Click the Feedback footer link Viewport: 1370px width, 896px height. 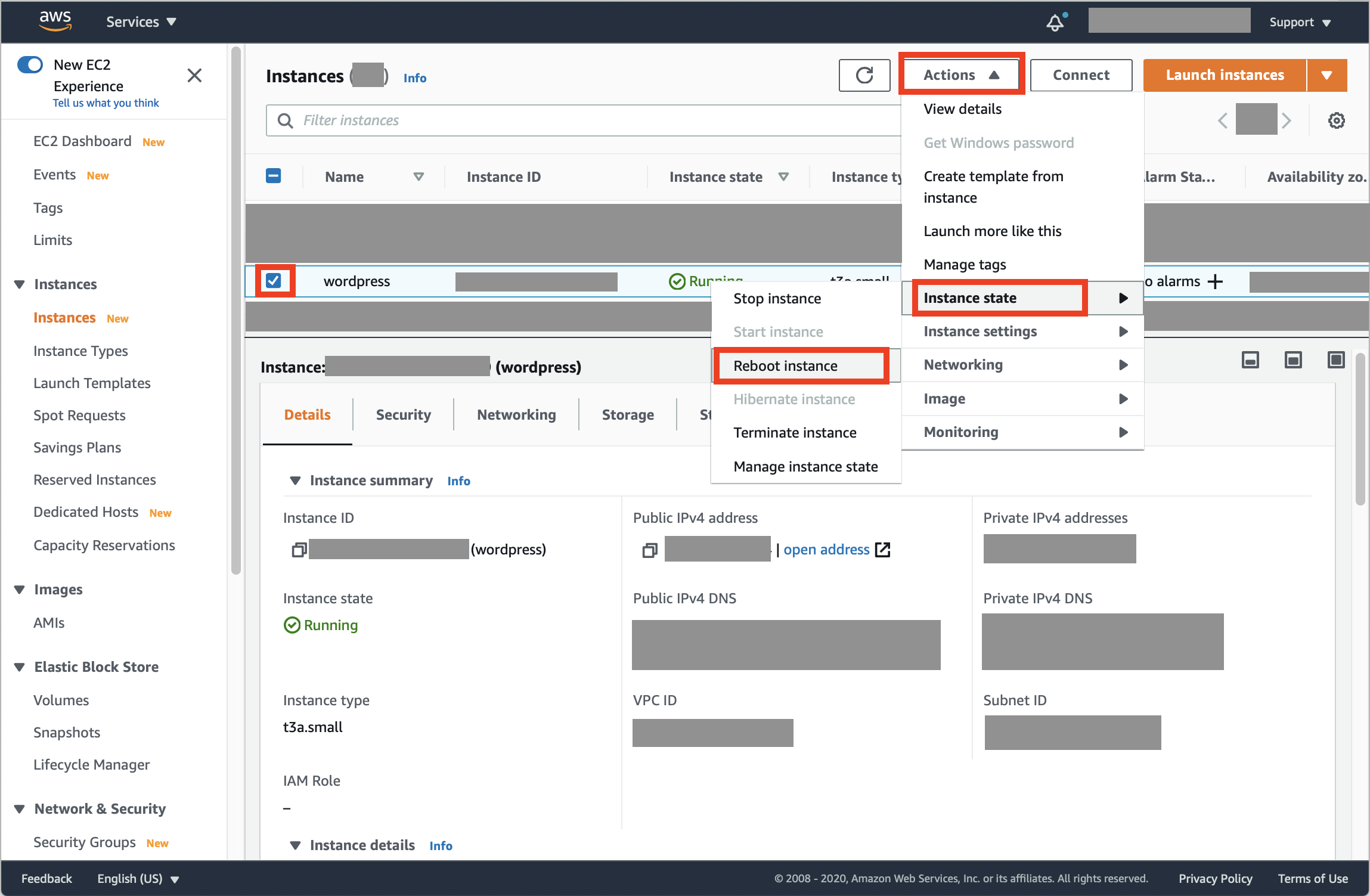(47, 879)
